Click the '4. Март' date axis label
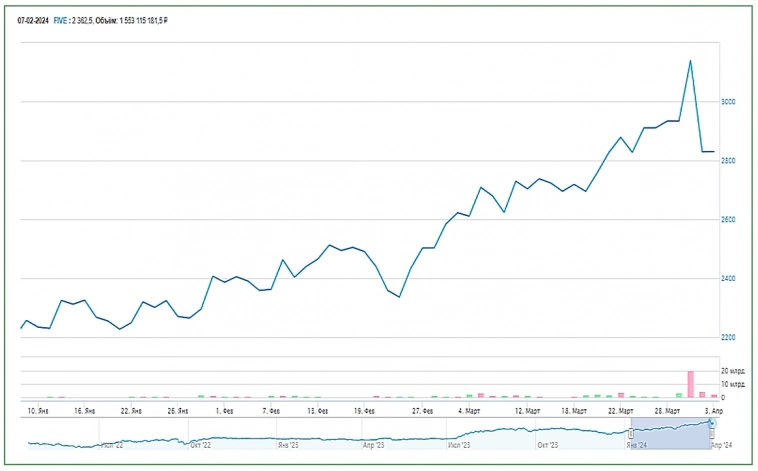 [x=465, y=410]
